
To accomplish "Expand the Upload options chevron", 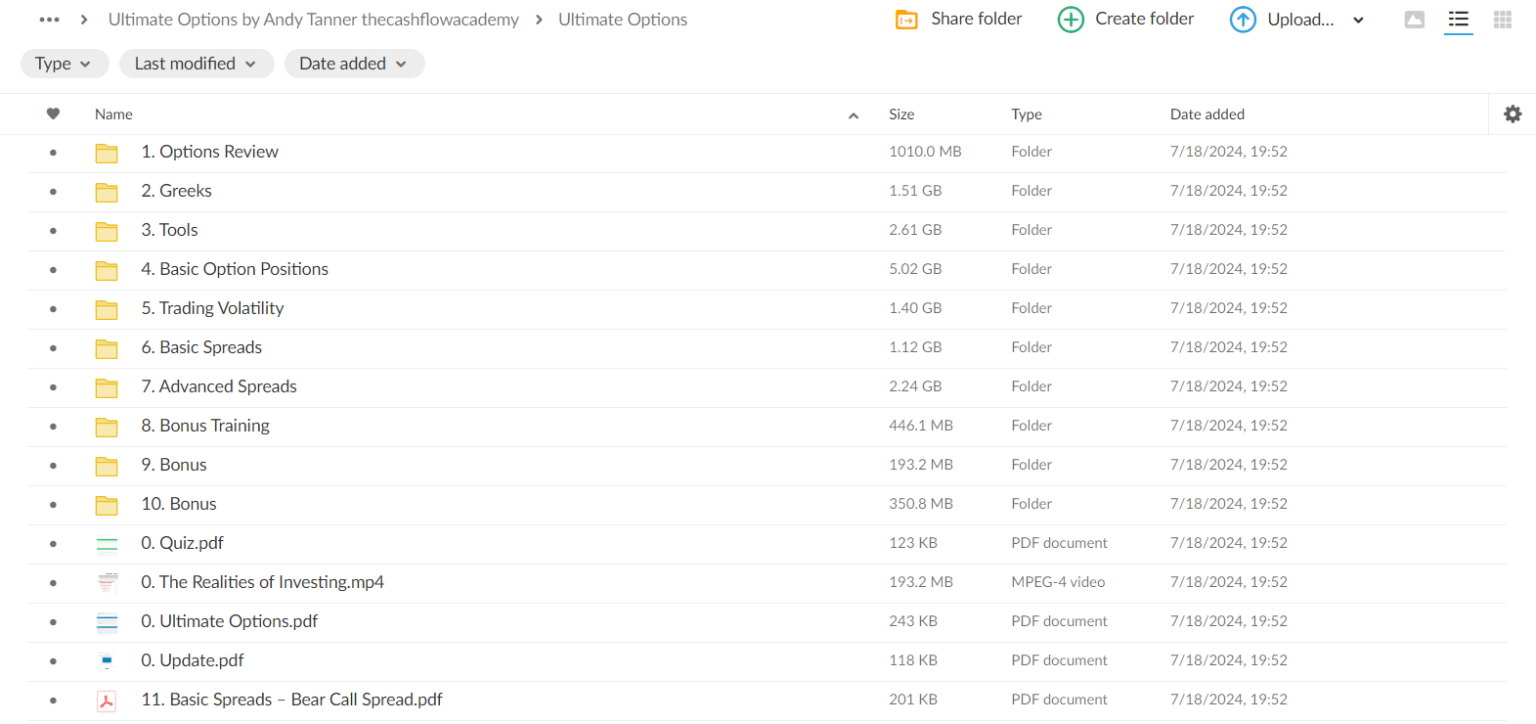I will click(1358, 20).
